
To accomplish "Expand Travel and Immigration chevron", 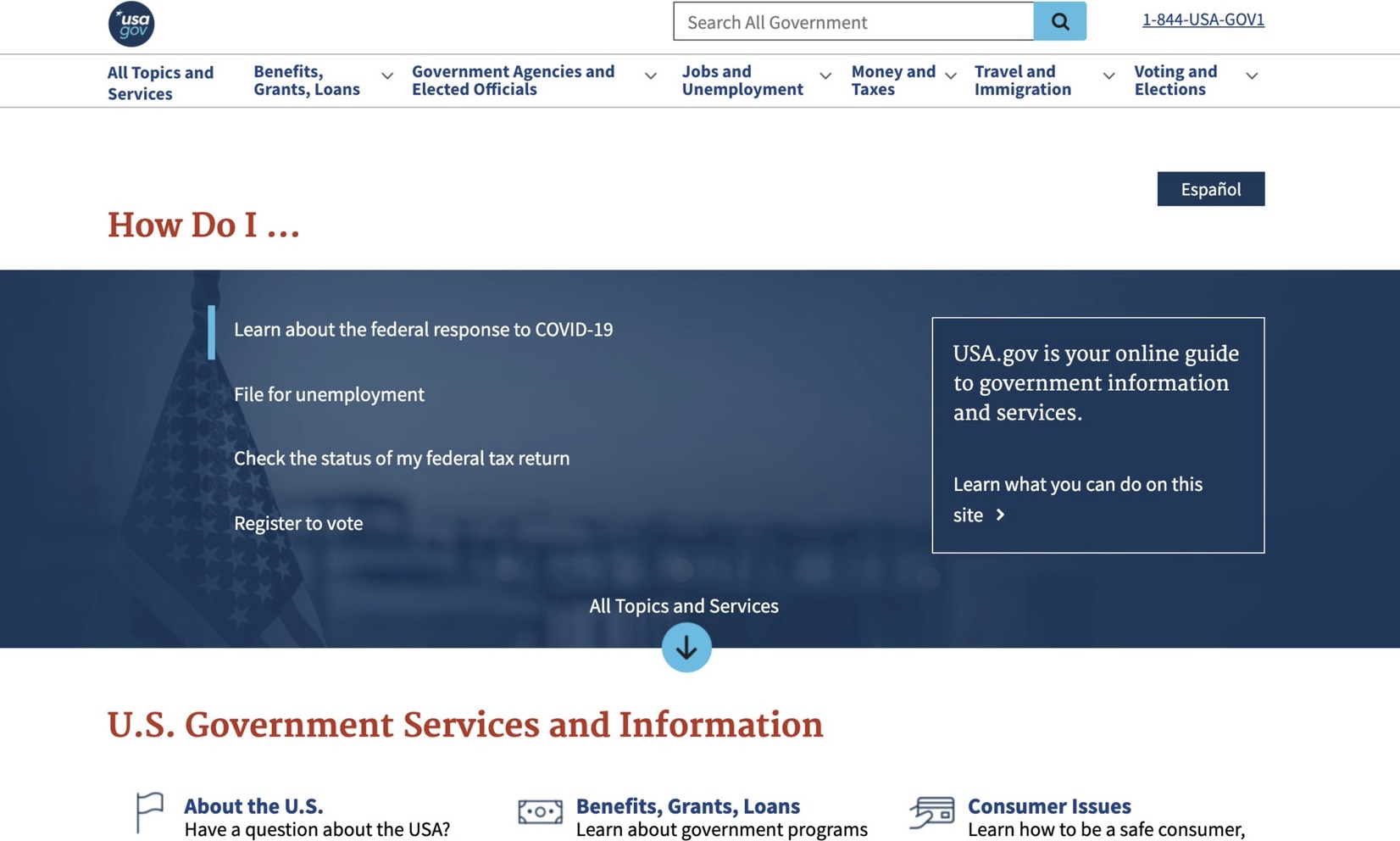I will (x=1108, y=76).
